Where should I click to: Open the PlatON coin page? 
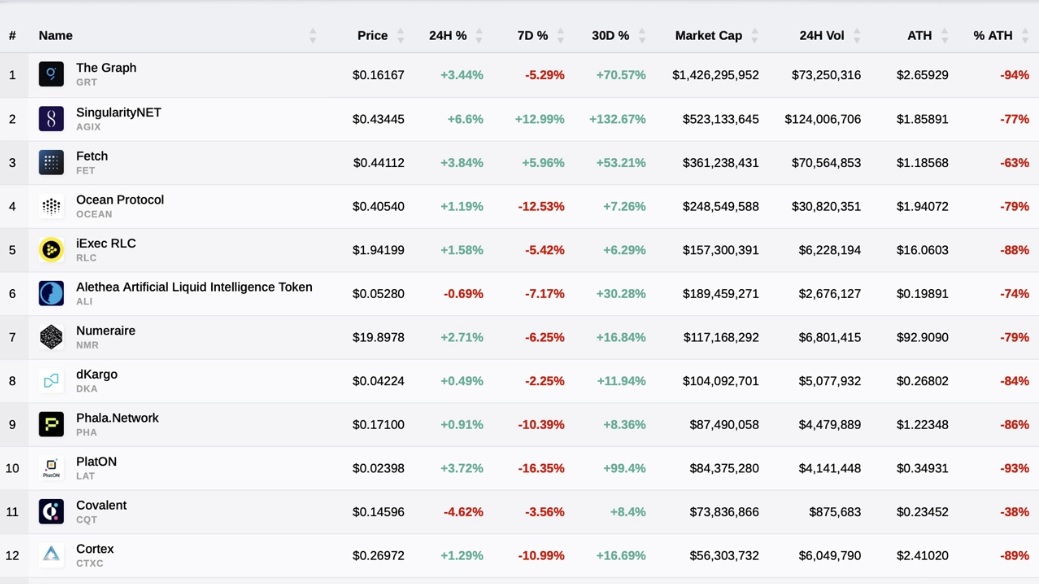coord(96,461)
